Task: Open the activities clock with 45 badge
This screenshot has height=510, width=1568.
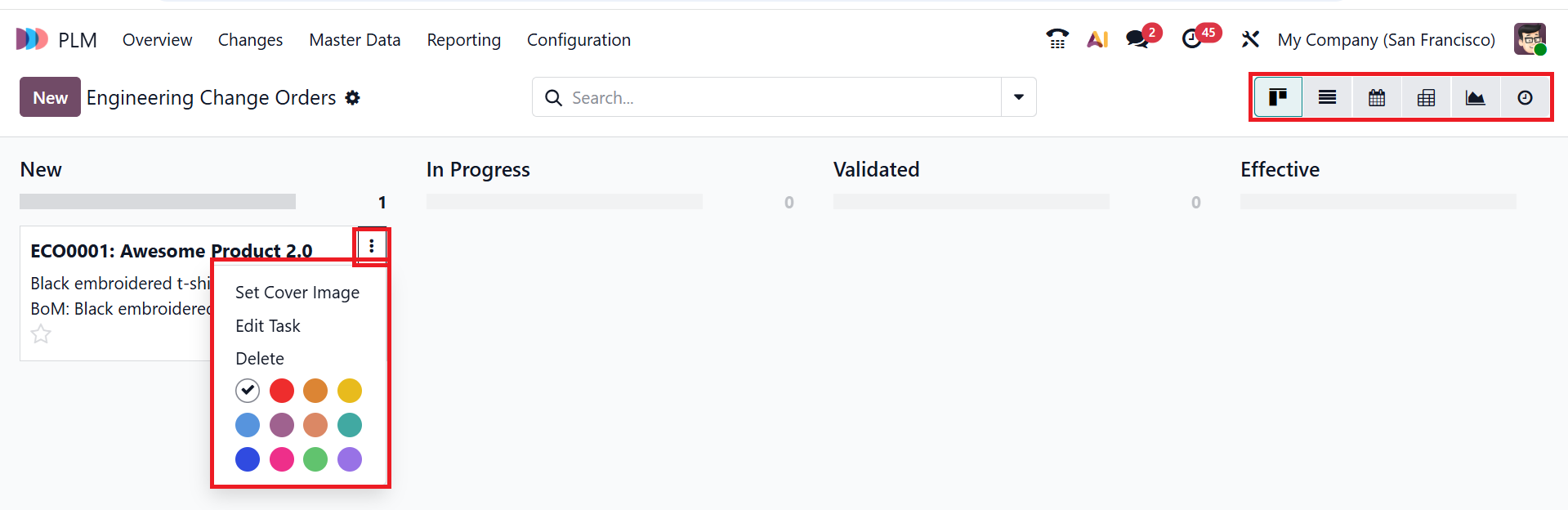Action: click(1192, 39)
